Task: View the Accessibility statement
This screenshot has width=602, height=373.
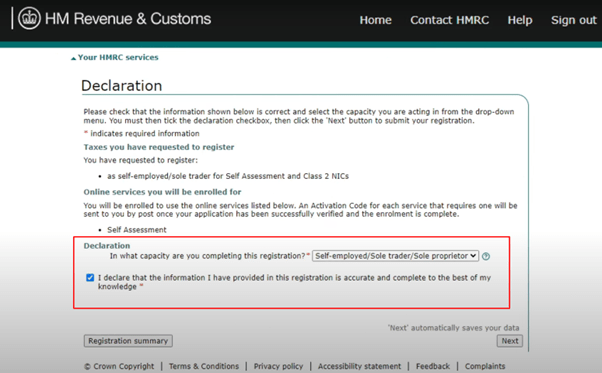Action: pyautogui.click(x=359, y=366)
